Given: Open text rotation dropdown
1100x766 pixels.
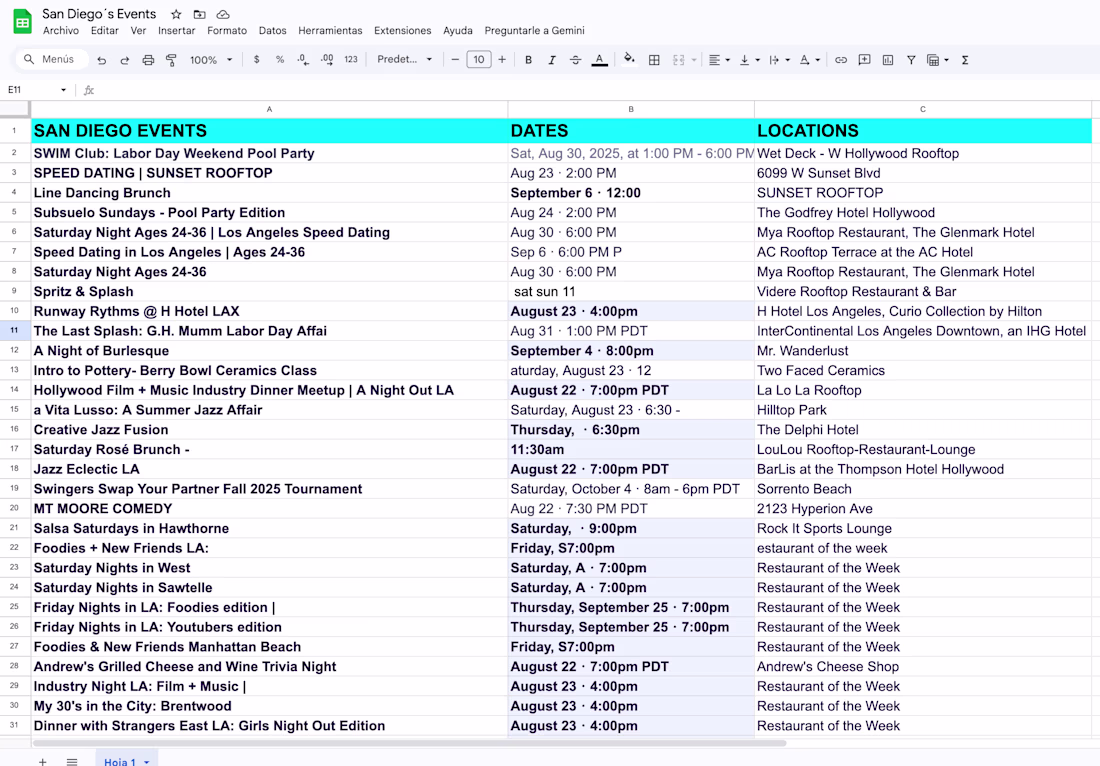Looking at the screenshot, I should coord(810,60).
